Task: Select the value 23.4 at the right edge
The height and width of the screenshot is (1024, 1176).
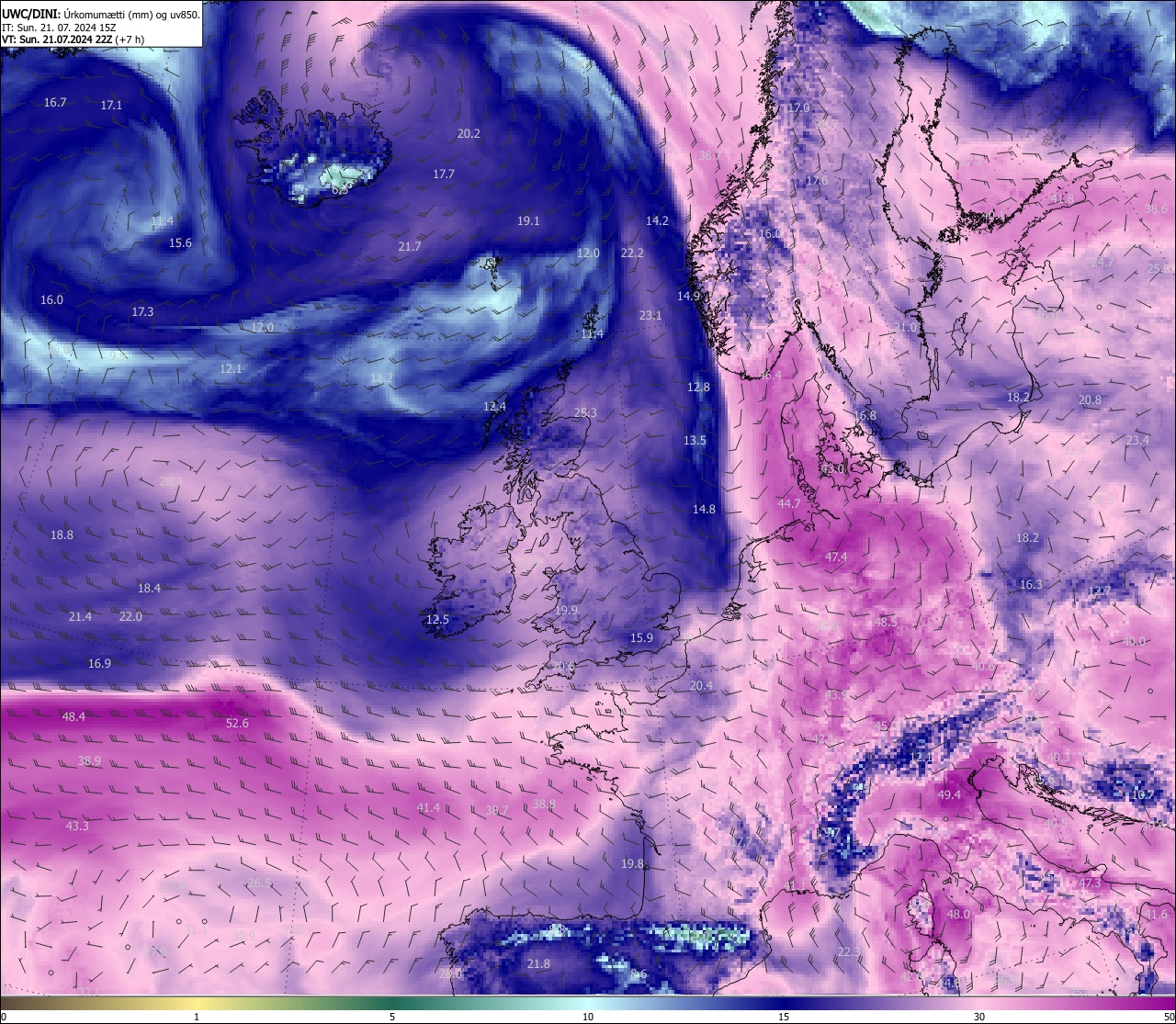Action: (1137, 441)
